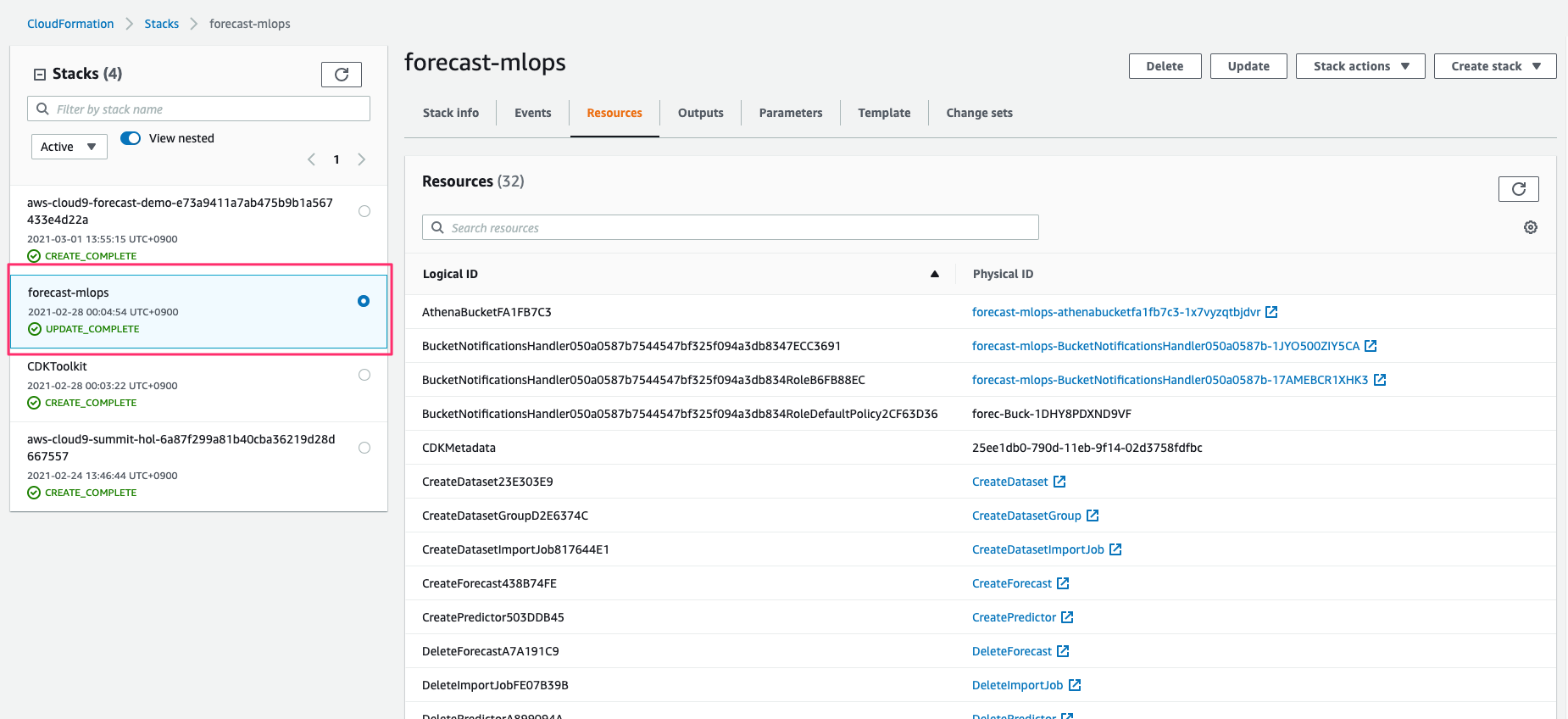Click the Update stack button

click(1248, 66)
